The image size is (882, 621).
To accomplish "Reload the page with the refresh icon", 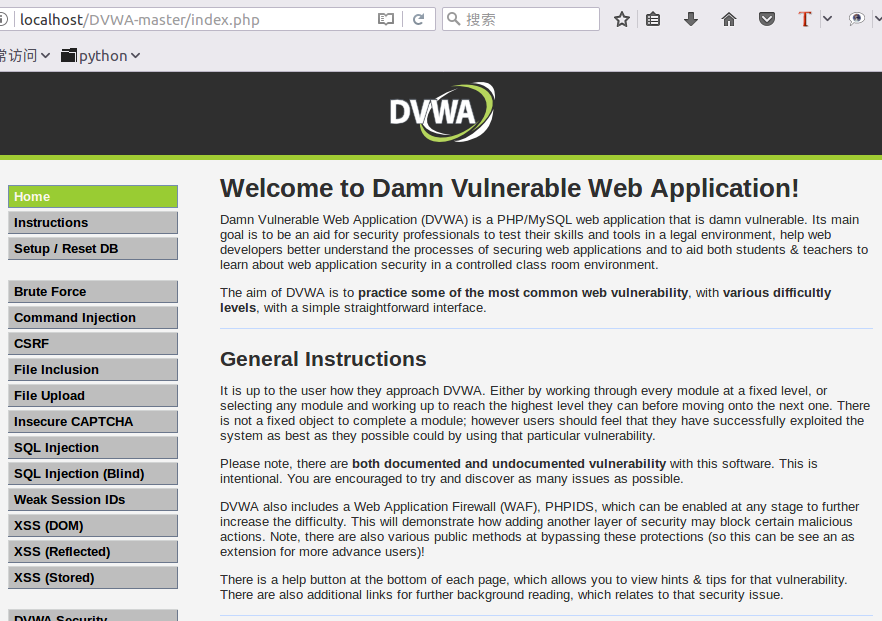I will point(418,20).
